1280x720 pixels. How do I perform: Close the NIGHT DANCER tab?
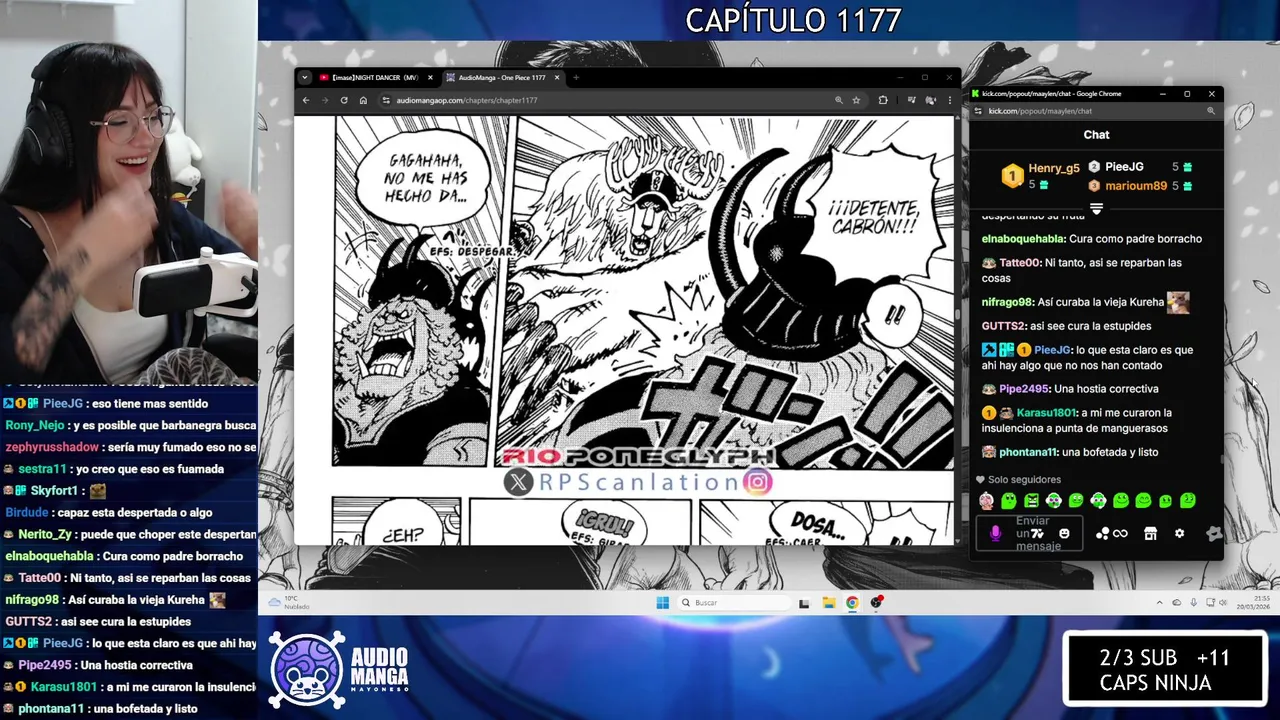coord(430,78)
